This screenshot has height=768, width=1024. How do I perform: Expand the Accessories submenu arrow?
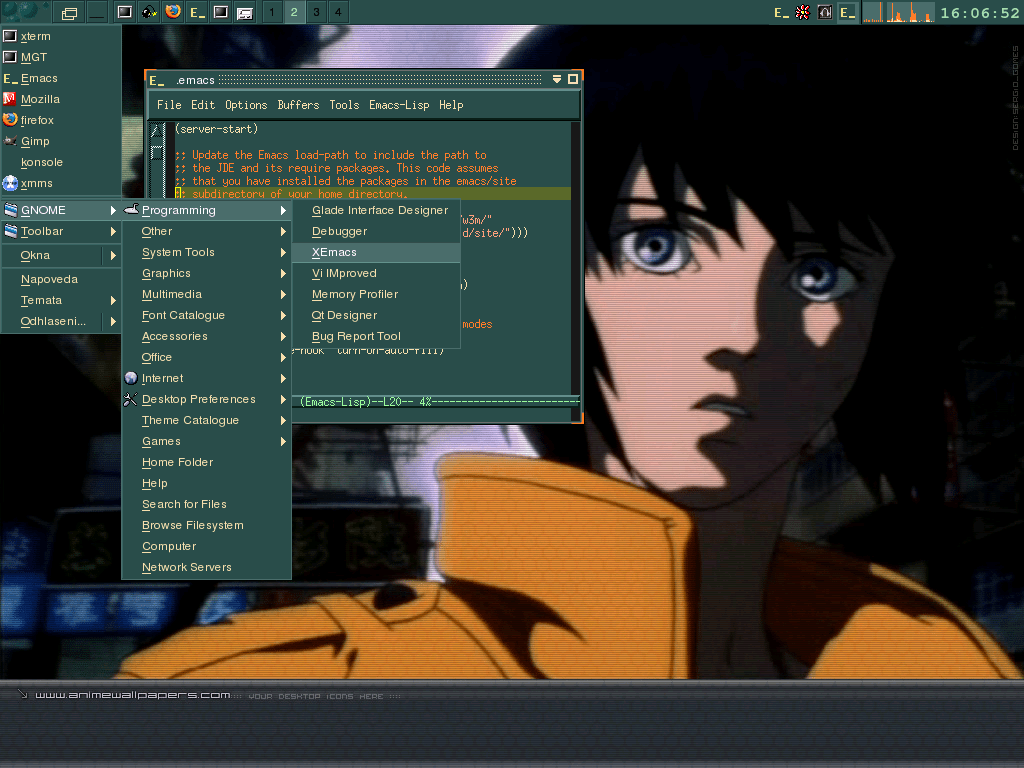pos(283,336)
